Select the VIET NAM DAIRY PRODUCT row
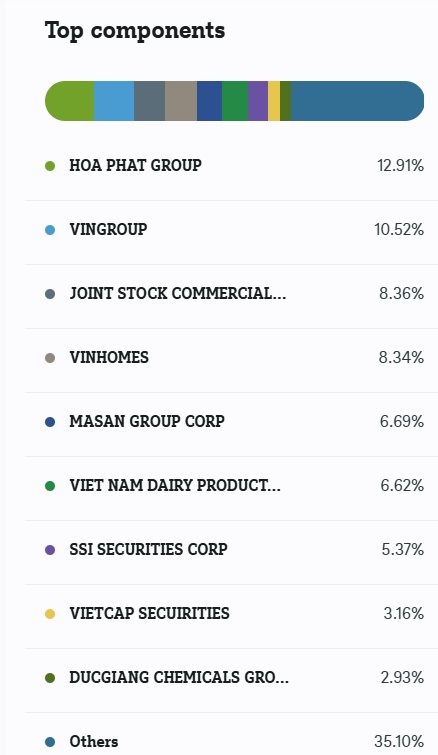438x755 pixels. (x=232, y=485)
